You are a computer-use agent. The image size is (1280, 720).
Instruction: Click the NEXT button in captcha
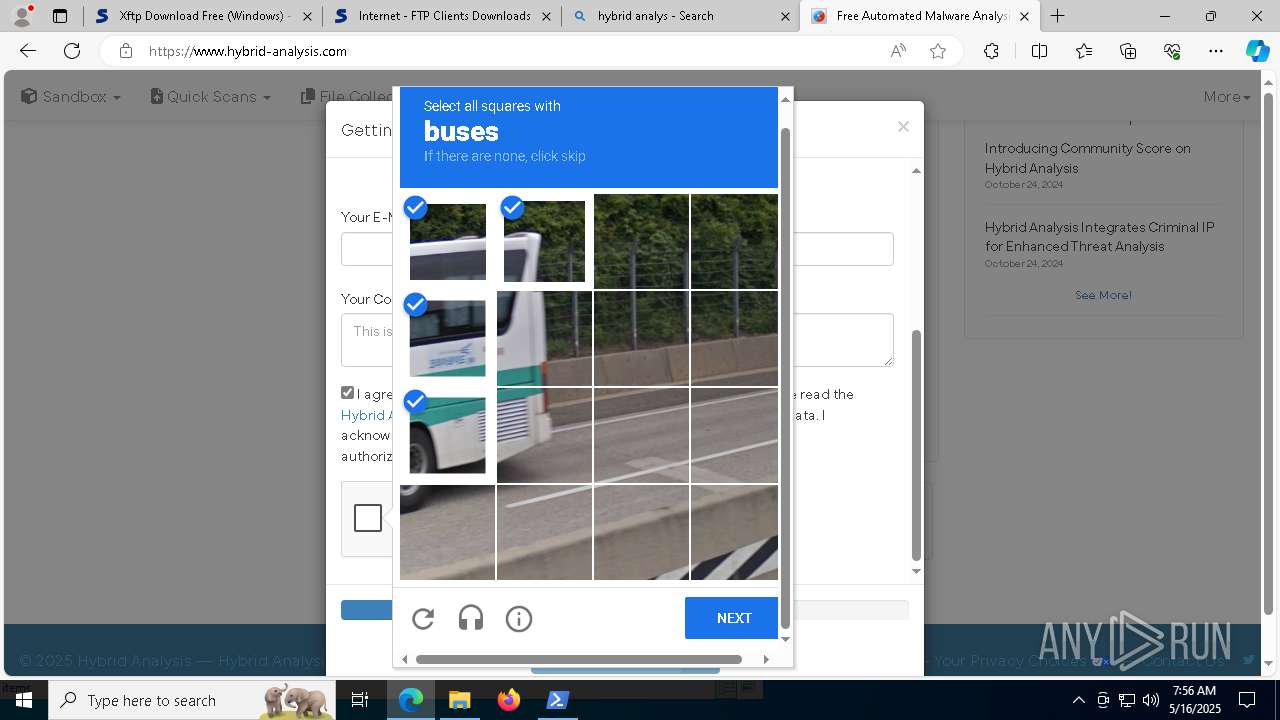(x=733, y=618)
